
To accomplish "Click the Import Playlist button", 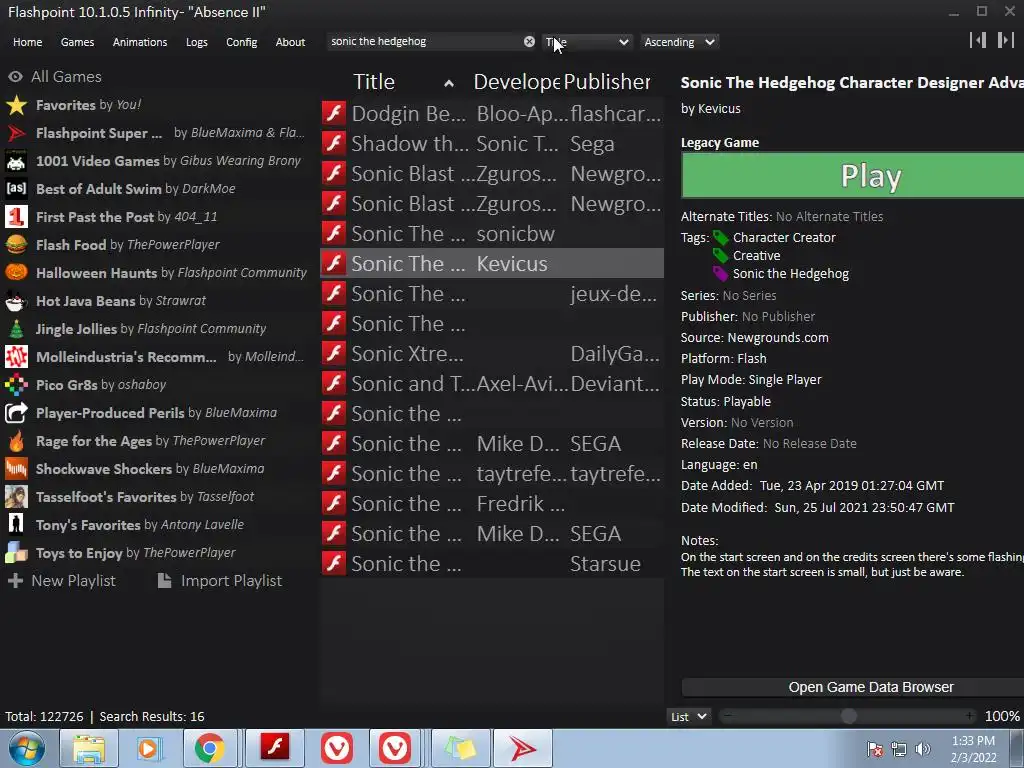I will [x=221, y=581].
